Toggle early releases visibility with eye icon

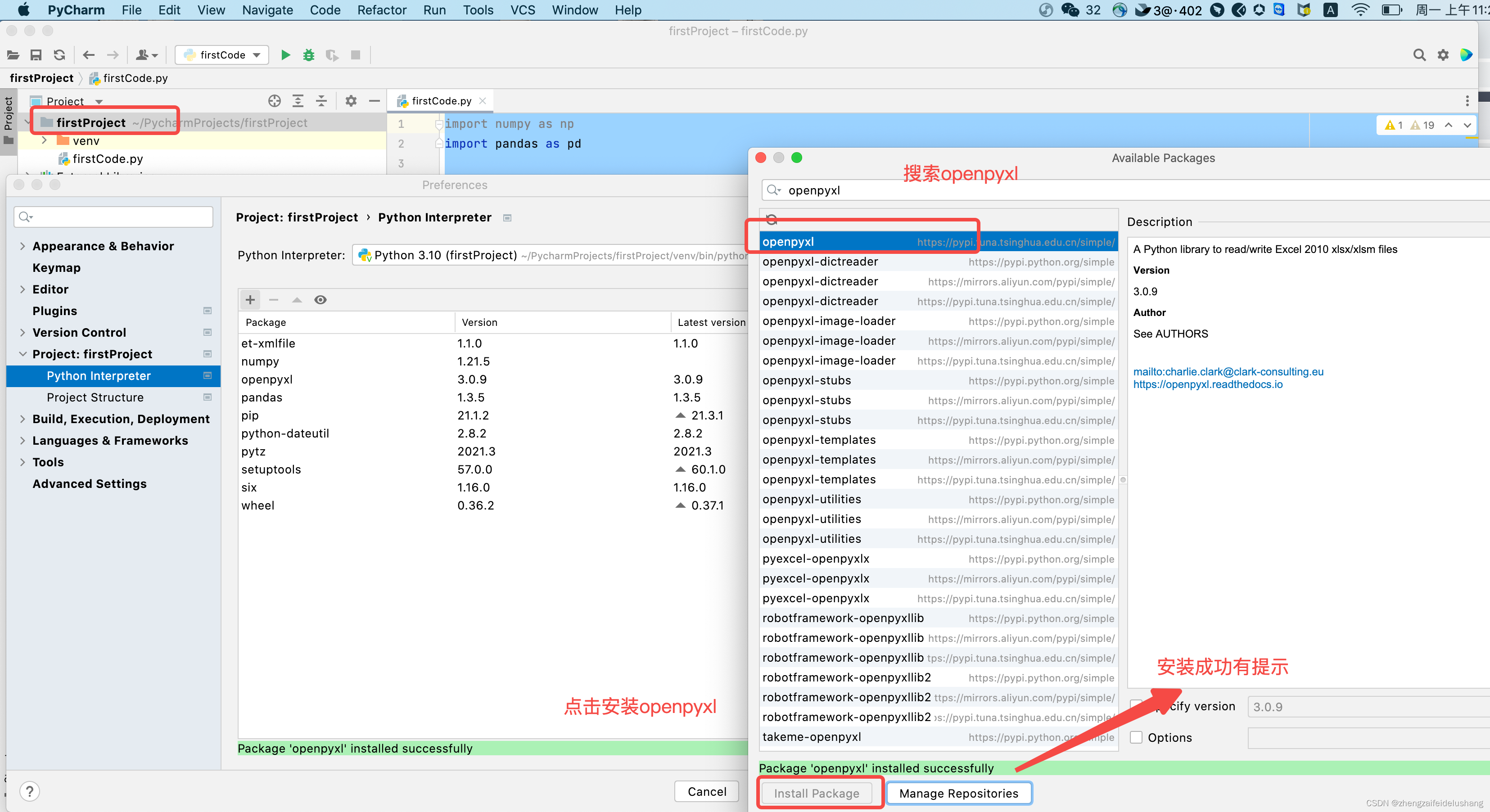[x=321, y=300]
